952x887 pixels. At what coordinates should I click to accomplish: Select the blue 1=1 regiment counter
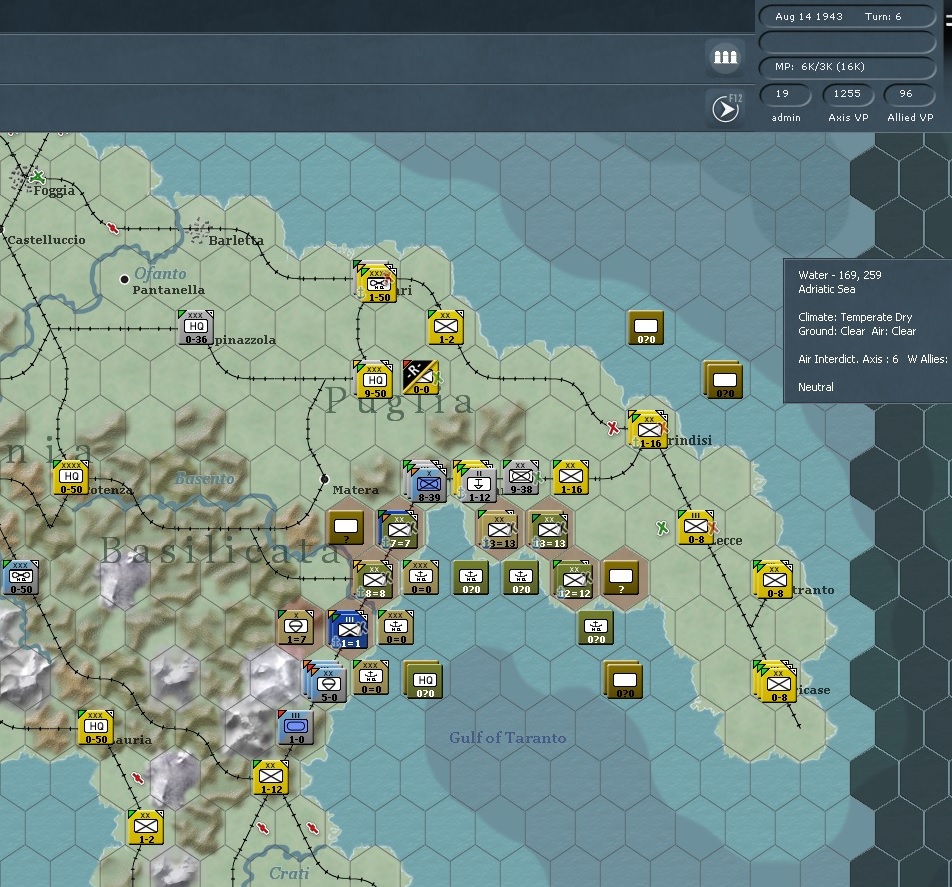[x=348, y=630]
